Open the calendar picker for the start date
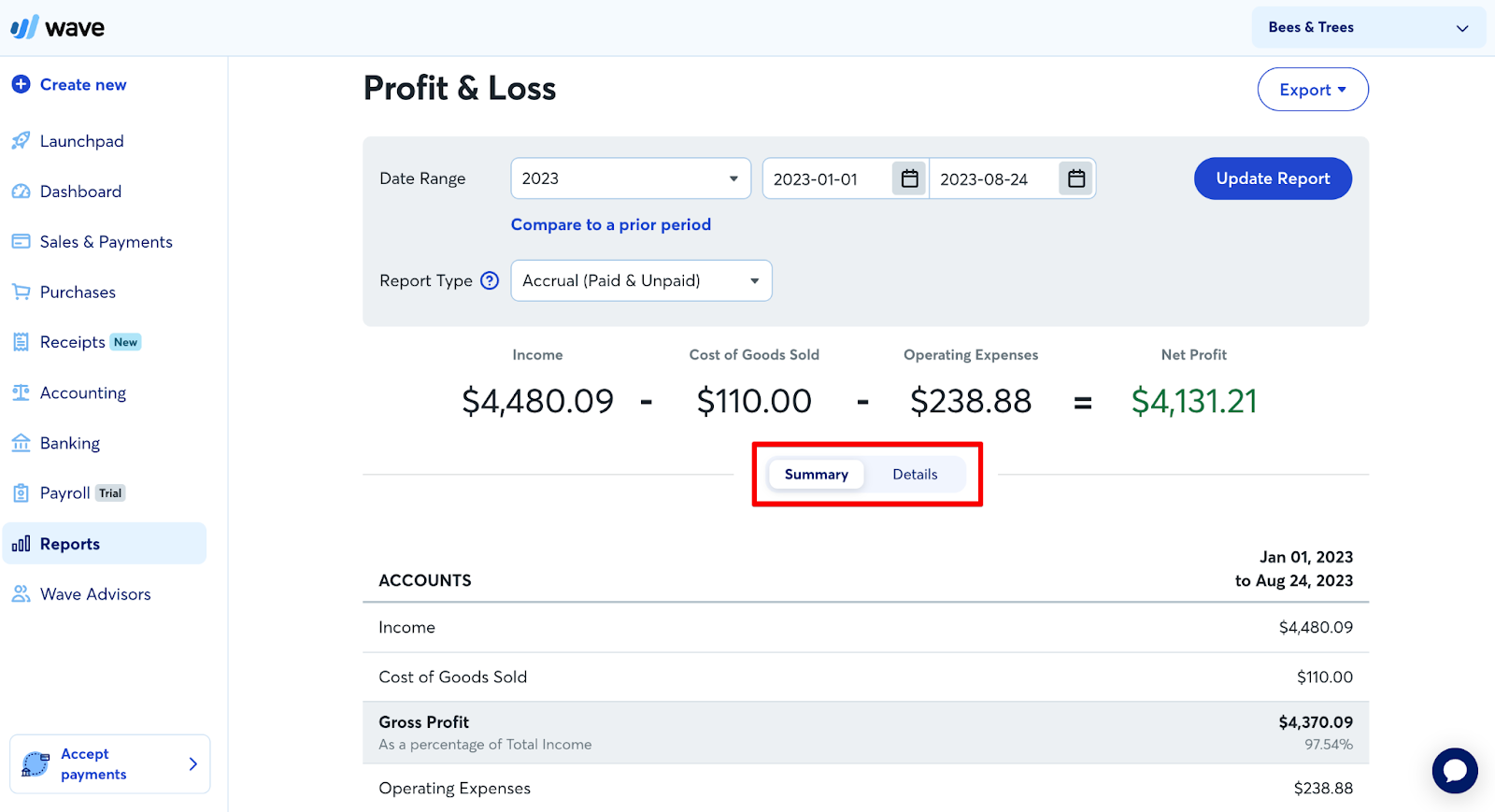1495x812 pixels. pyautogui.click(x=907, y=178)
